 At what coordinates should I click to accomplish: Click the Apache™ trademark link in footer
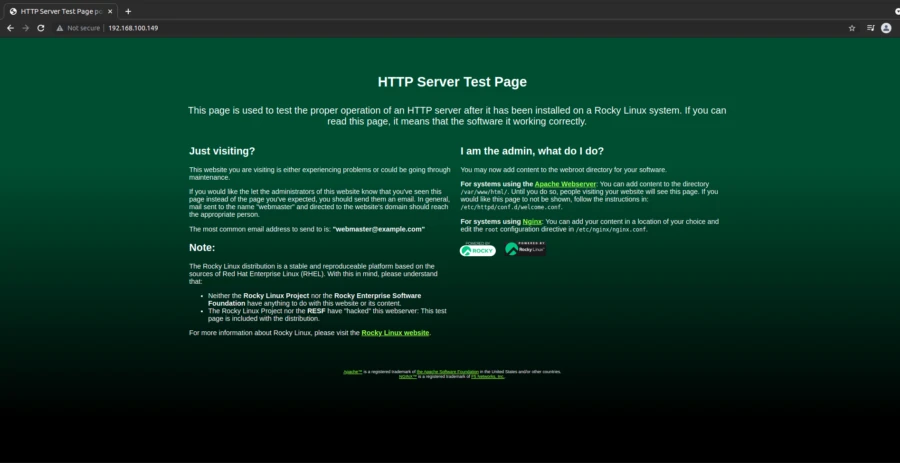coord(352,371)
